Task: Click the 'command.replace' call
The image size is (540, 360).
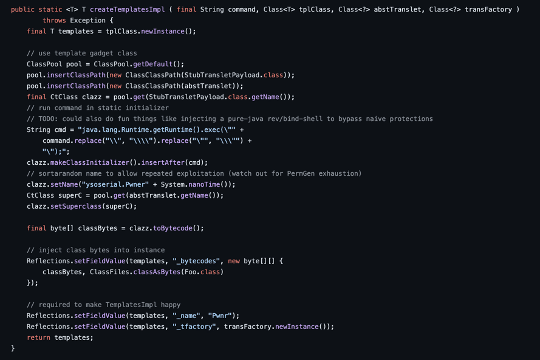Action: click(72, 141)
